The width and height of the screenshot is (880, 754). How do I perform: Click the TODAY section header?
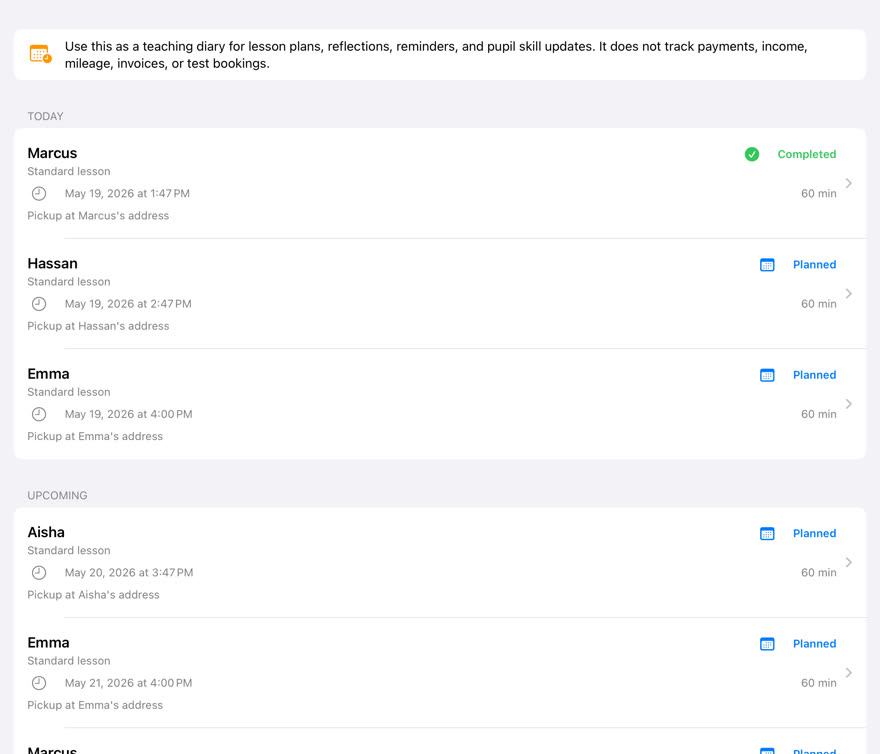point(45,116)
